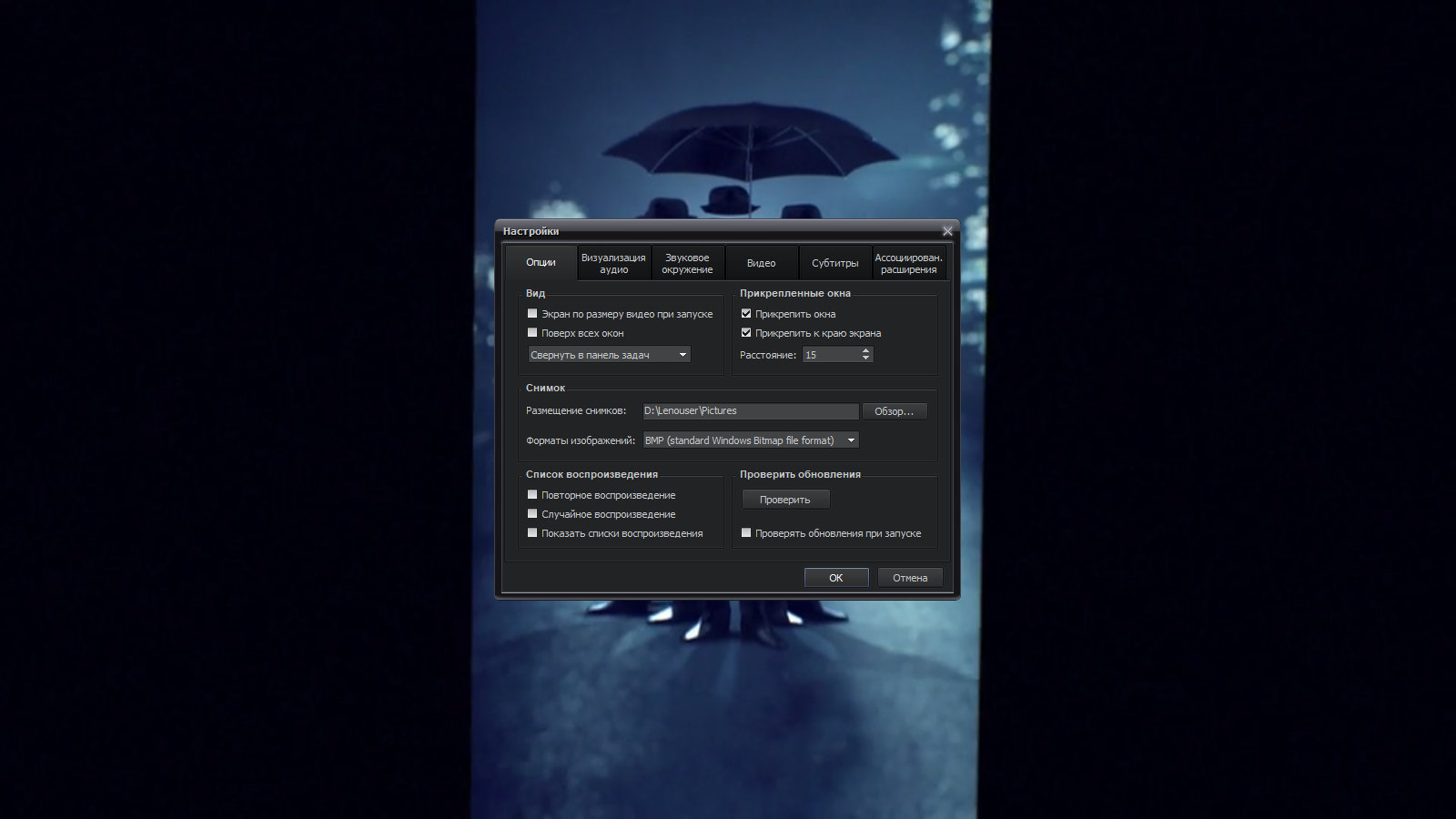Open the Форматы изображений BMP dropdown

[751, 440]
